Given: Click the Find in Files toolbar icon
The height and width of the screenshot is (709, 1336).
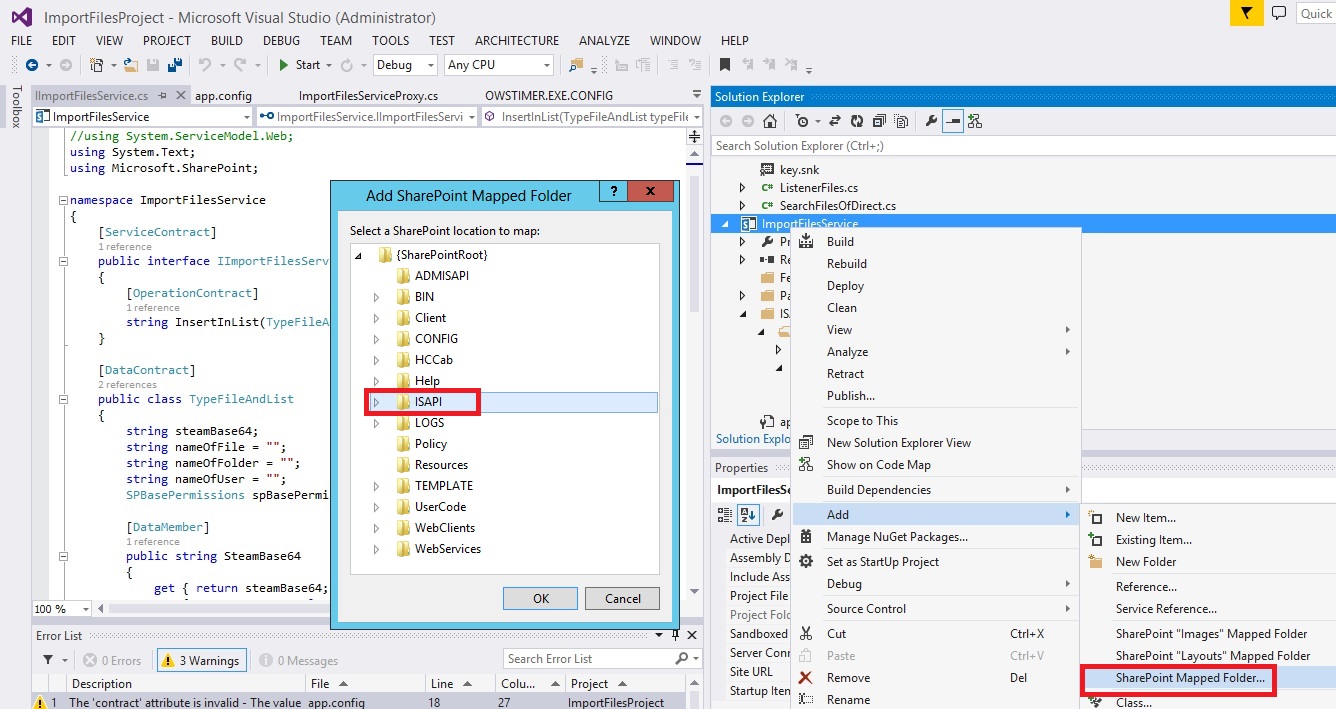Looking at the screenshot, I should tap(576, 65).
